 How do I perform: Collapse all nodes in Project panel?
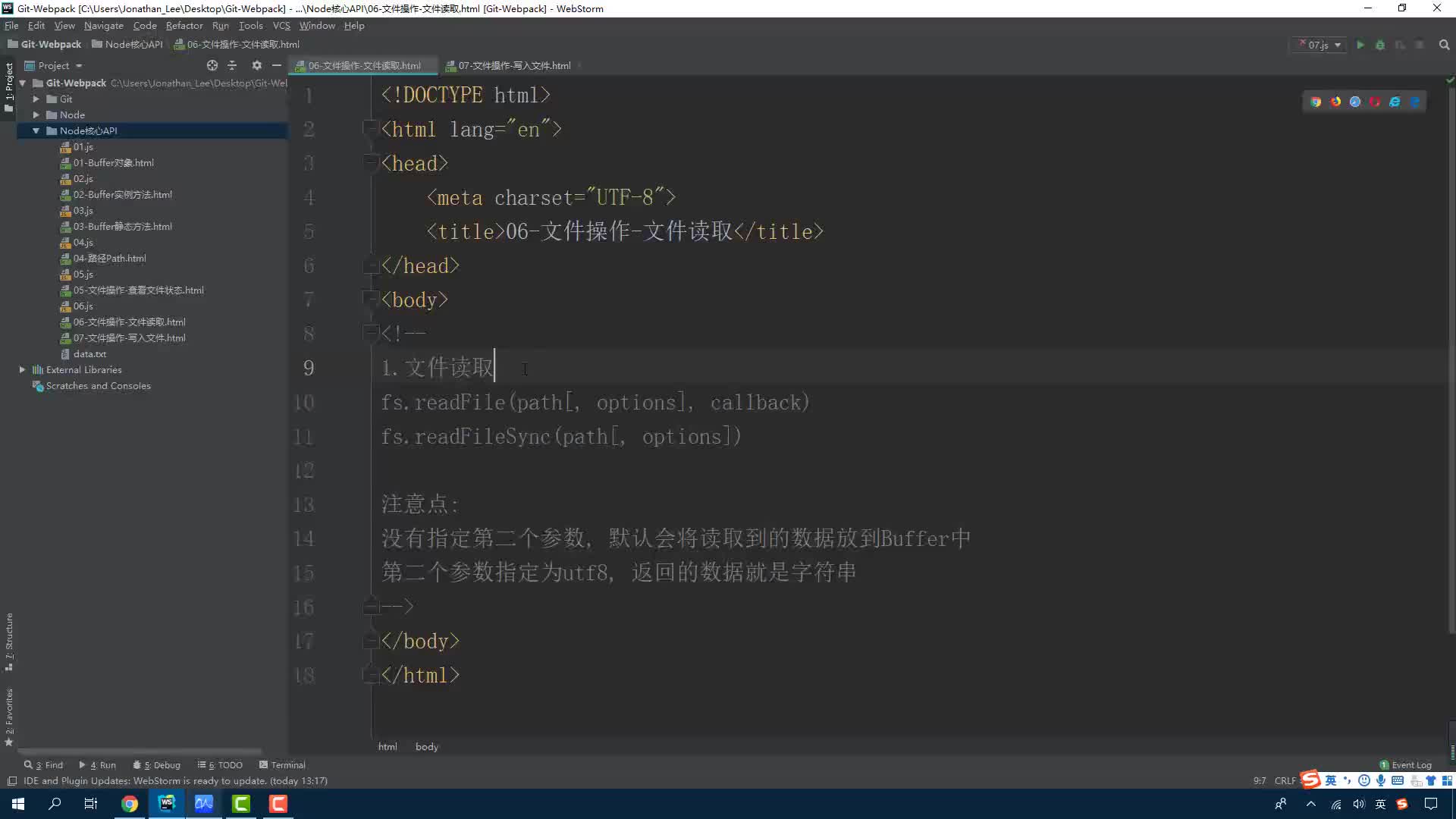tap(232, 65)
